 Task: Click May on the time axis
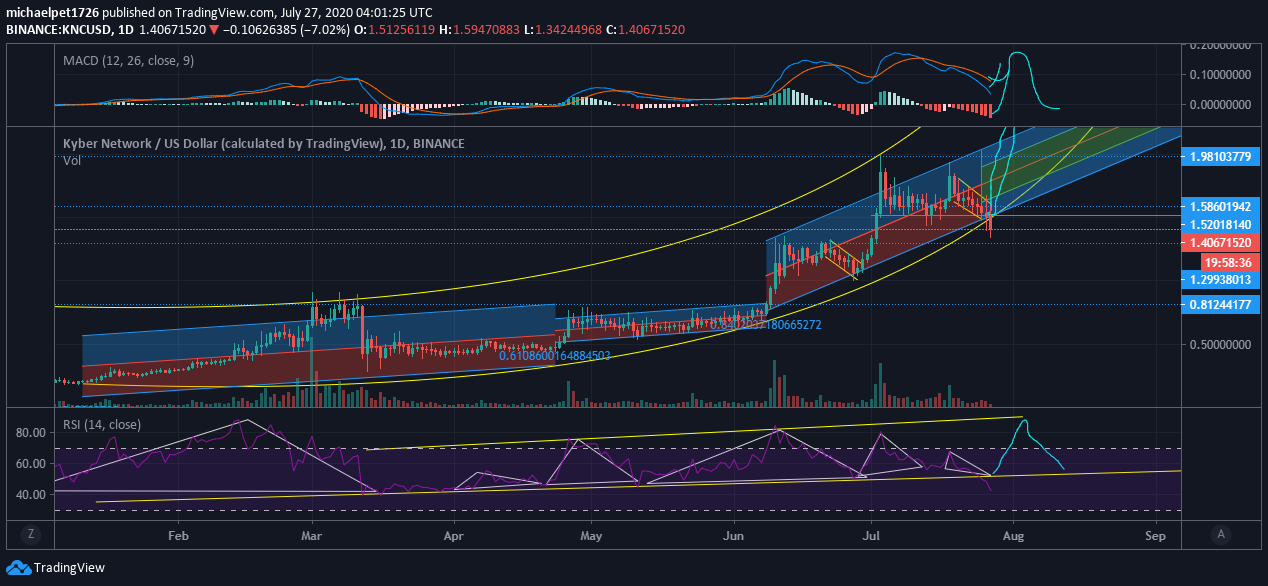pyautogui.click(x=591, y=535)
